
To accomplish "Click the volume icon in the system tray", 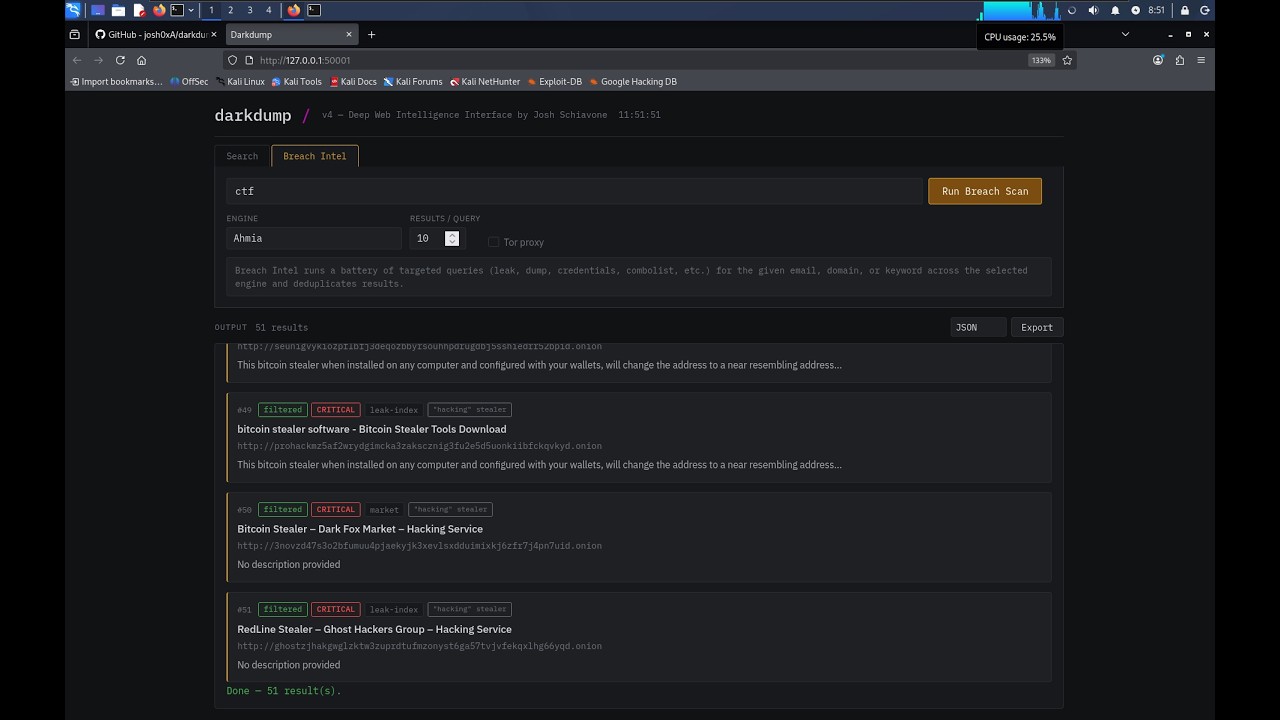I will coord(1093,10).
